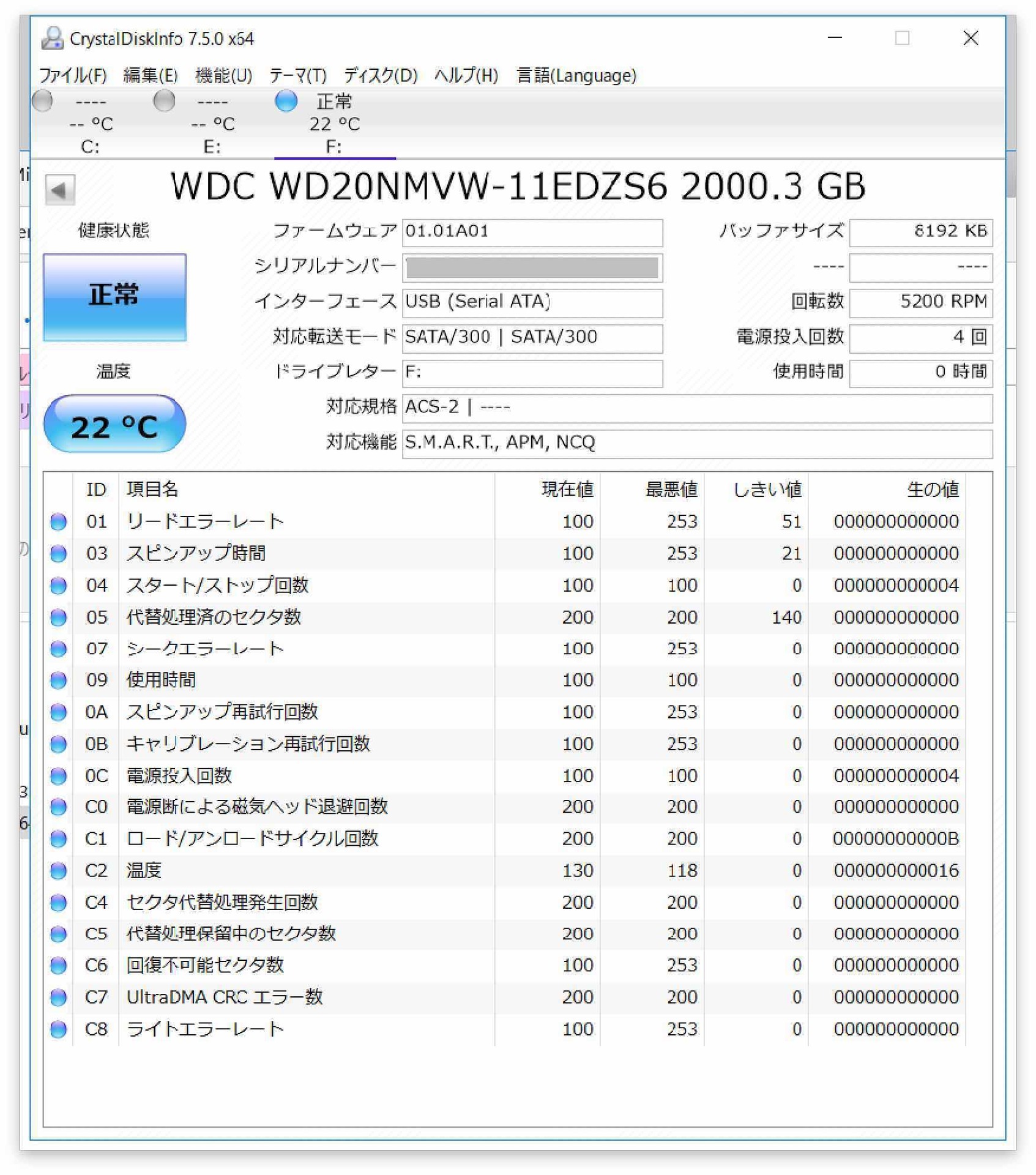
Task: Open the ファイル(F) menu
Action: coord(73,75)
